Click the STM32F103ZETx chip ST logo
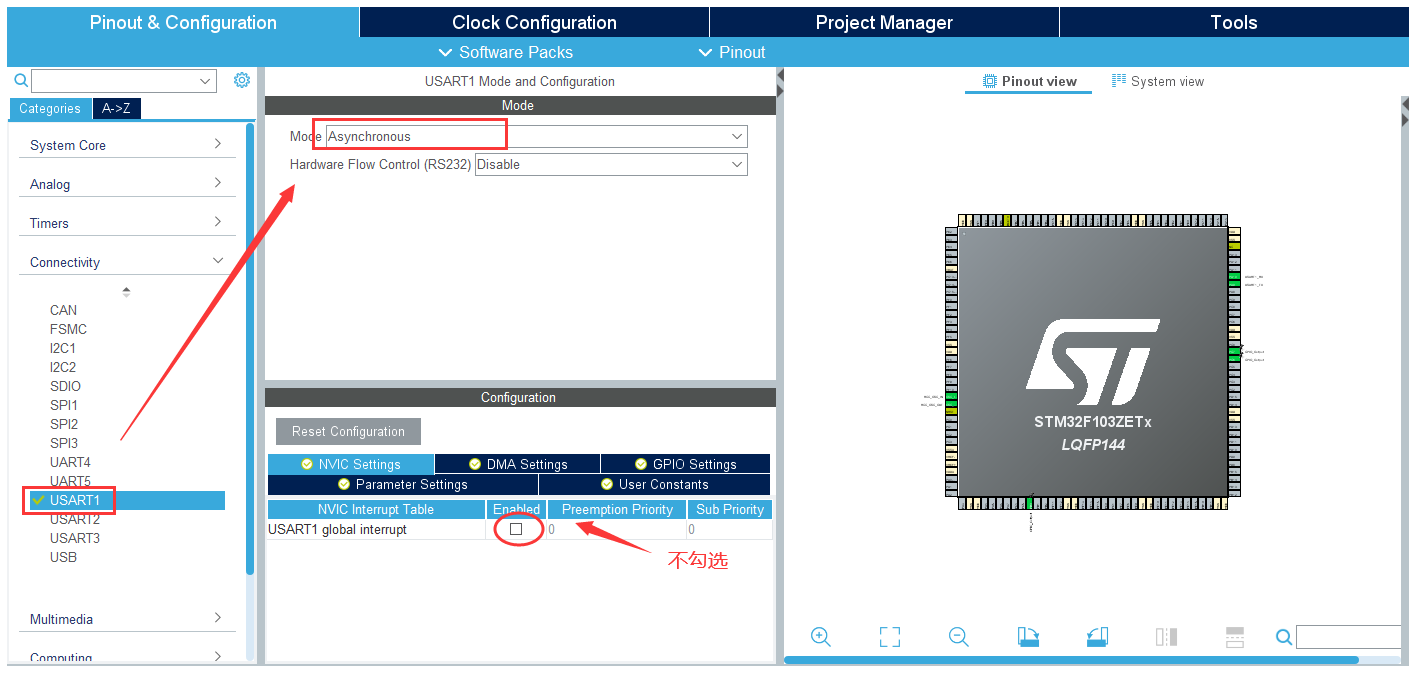Viewport: 1414px width, 674px height. [1093, 360]
